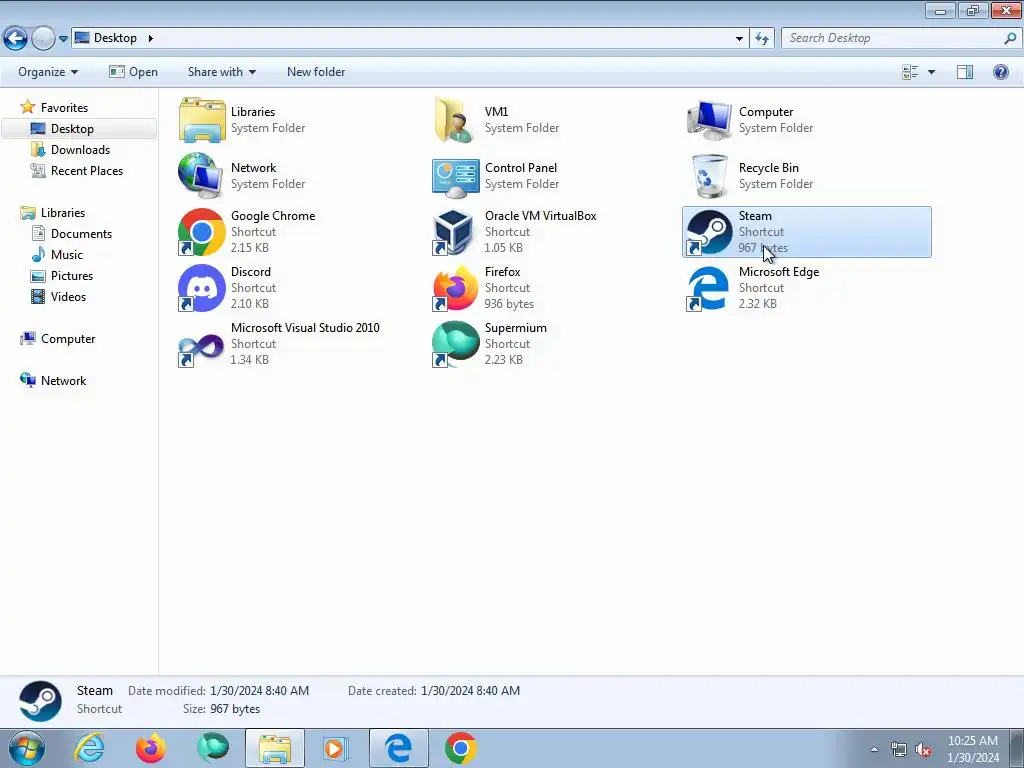Select the Firefox shortcut icon in file list
This screenshot has width=1024, height=768.
455,288
